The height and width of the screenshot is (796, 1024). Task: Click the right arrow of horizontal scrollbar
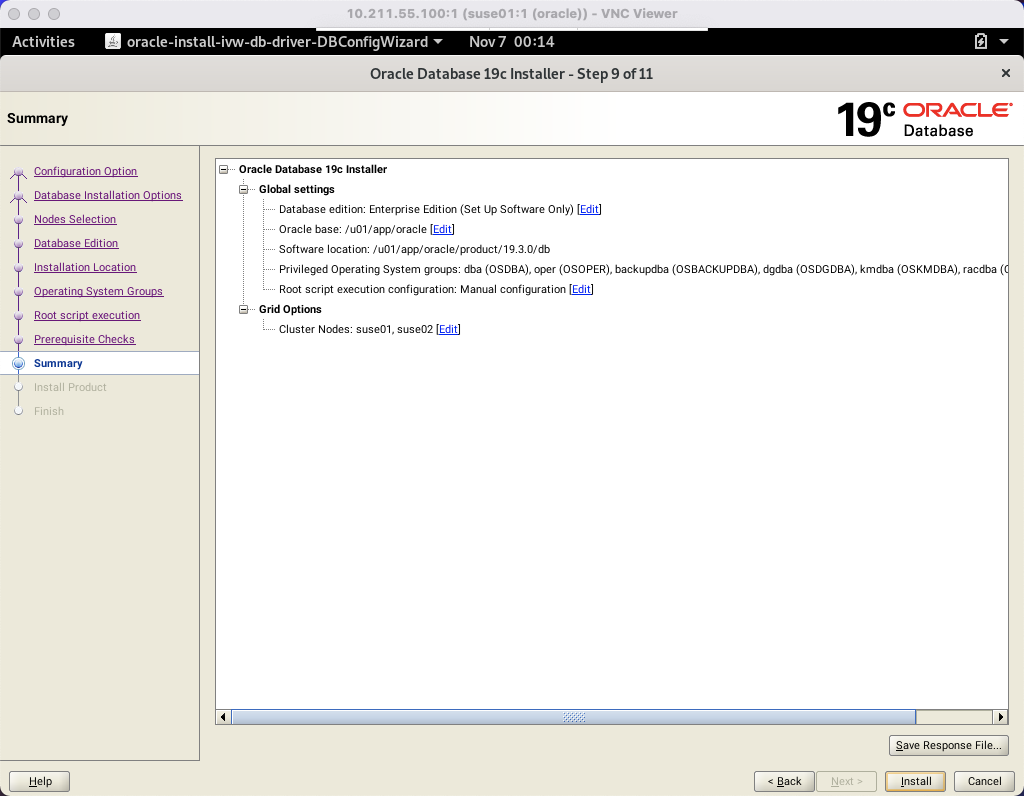tap(1000, 717)
